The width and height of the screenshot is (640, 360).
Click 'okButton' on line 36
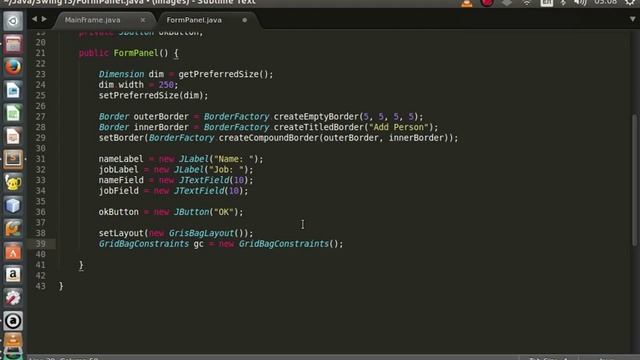tap(118, 212)
